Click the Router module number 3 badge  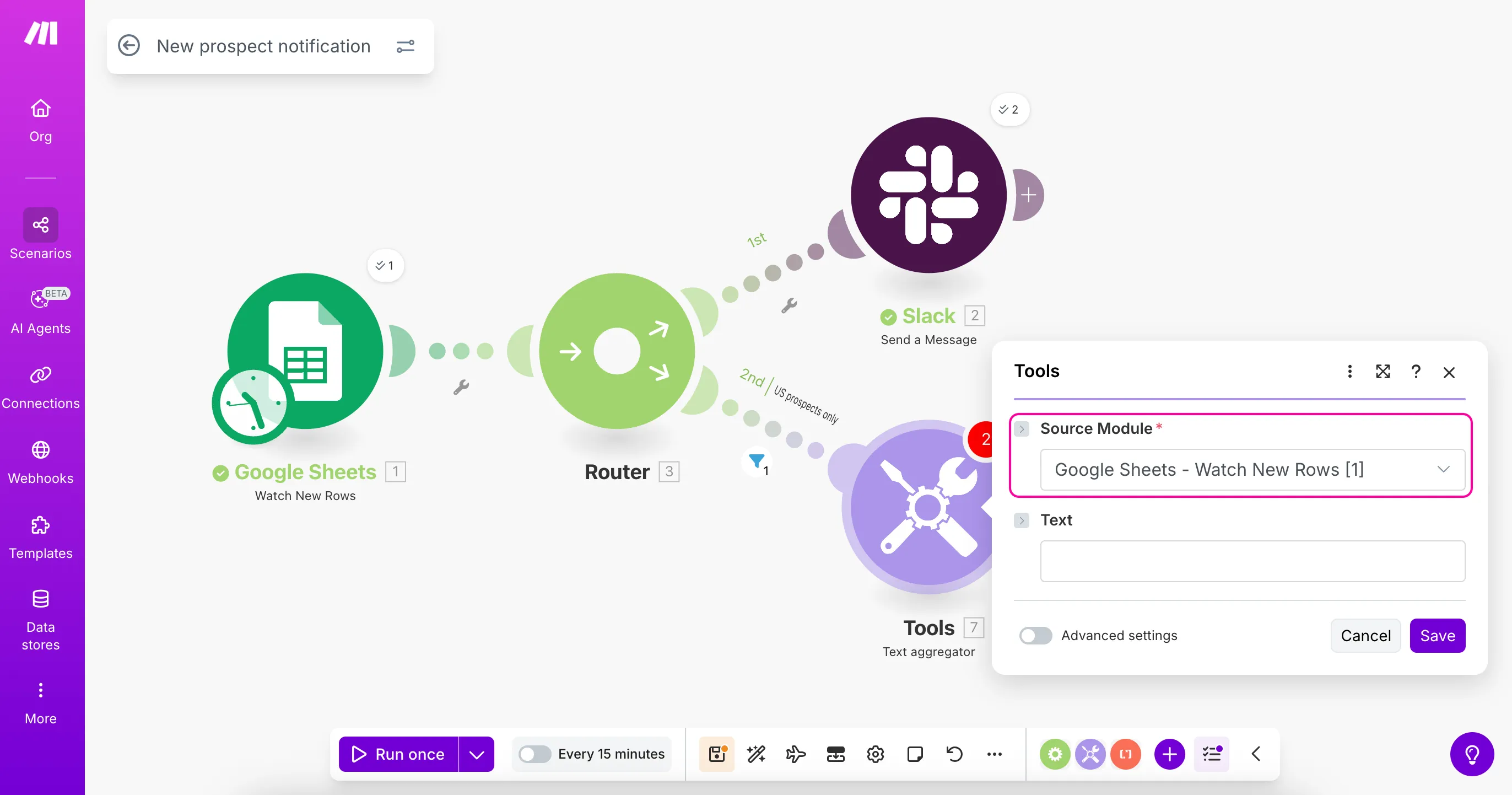point(669,471)
